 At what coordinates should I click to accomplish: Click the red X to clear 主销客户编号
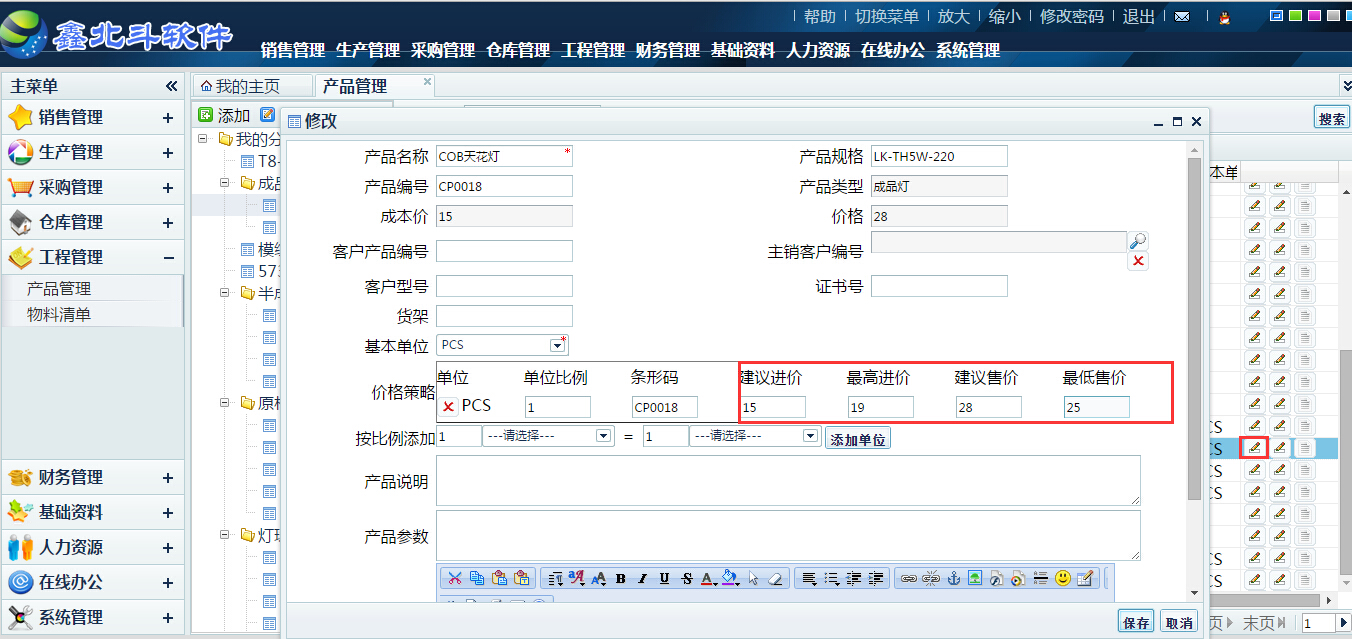pos(1140,261)
